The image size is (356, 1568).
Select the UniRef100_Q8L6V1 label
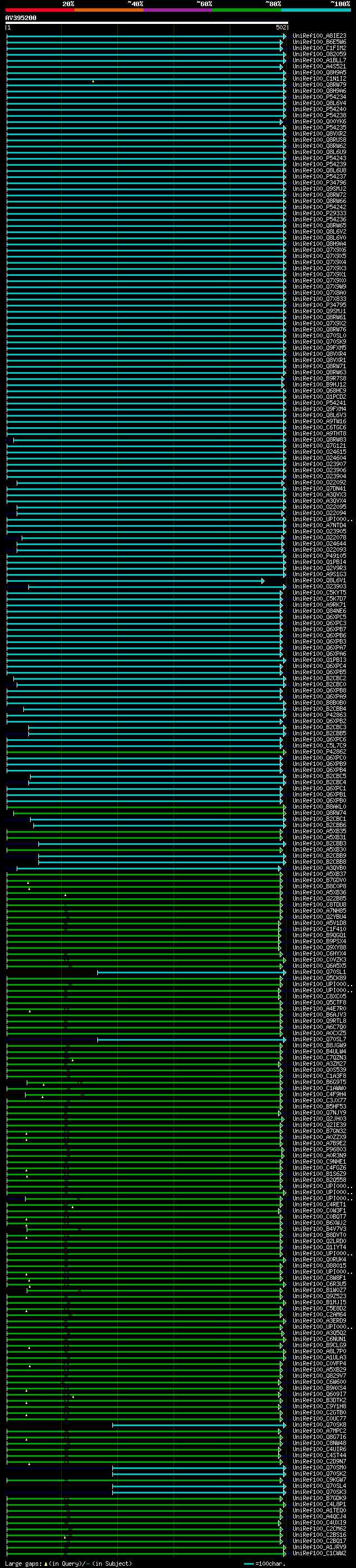pyautogui.click(x=319, y=580)
